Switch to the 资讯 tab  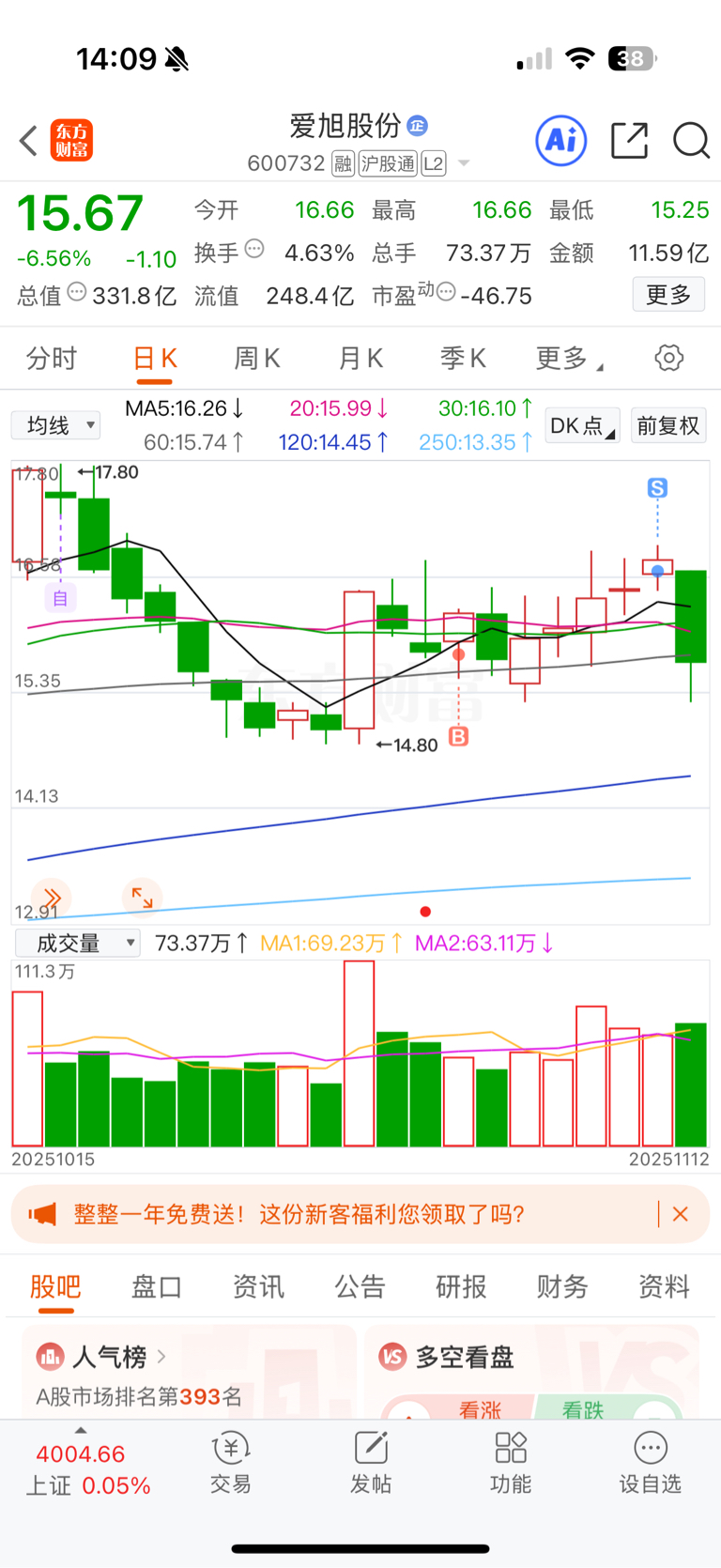[x=258, y=1286]
